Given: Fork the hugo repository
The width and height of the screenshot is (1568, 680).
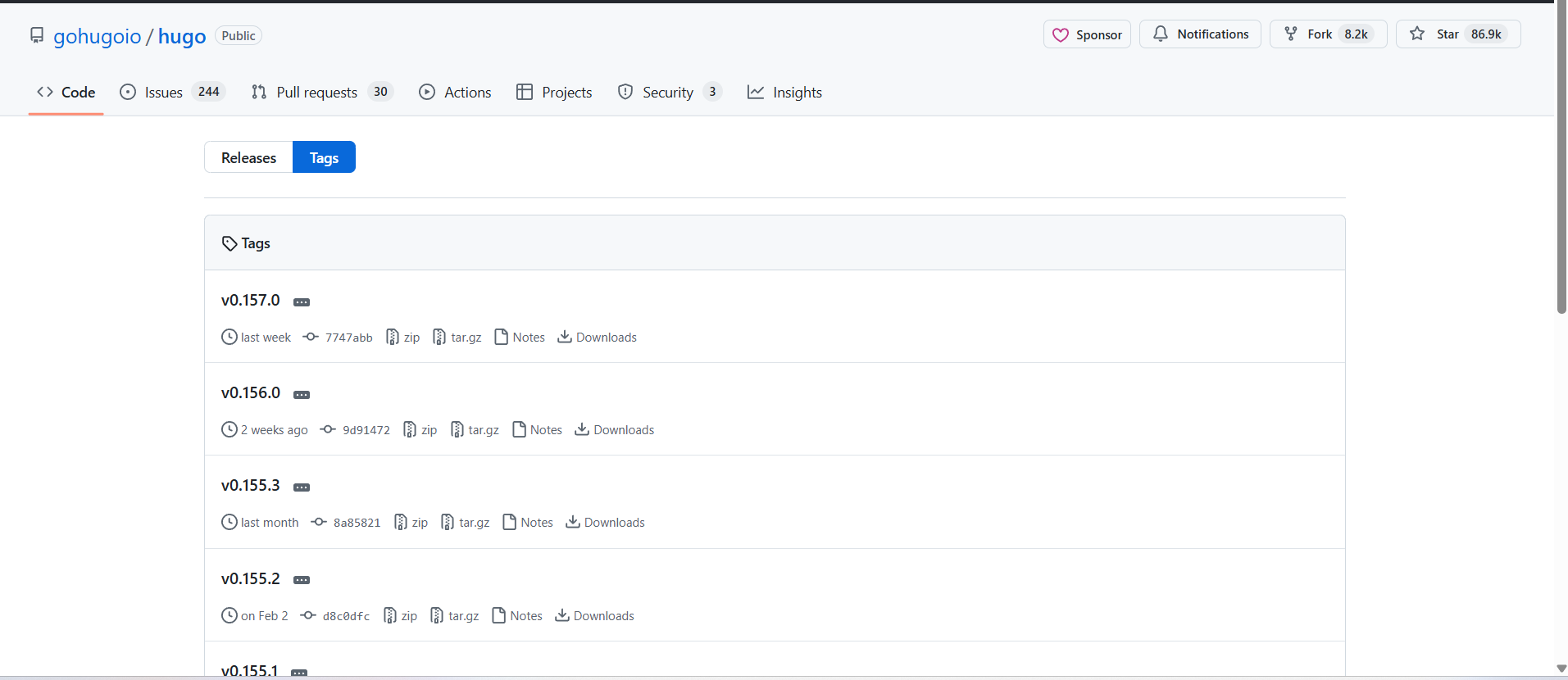Looking at the screenshot, I should tap(1319, 34).
